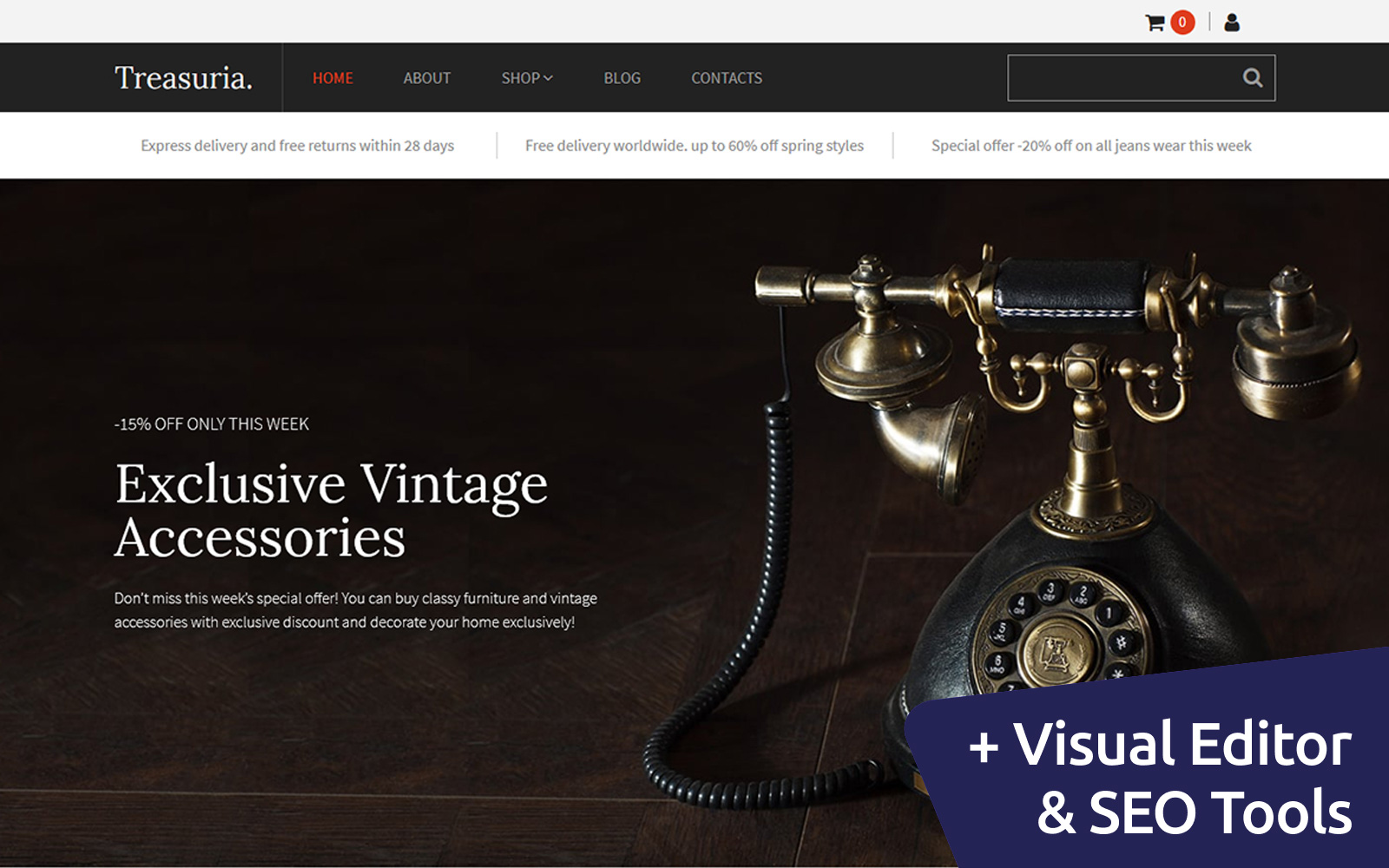The height and width of the screenshot is (868, 1389).
Task: Click the Exclusive Vintage Accessories headline
Action: click(331, 510)
